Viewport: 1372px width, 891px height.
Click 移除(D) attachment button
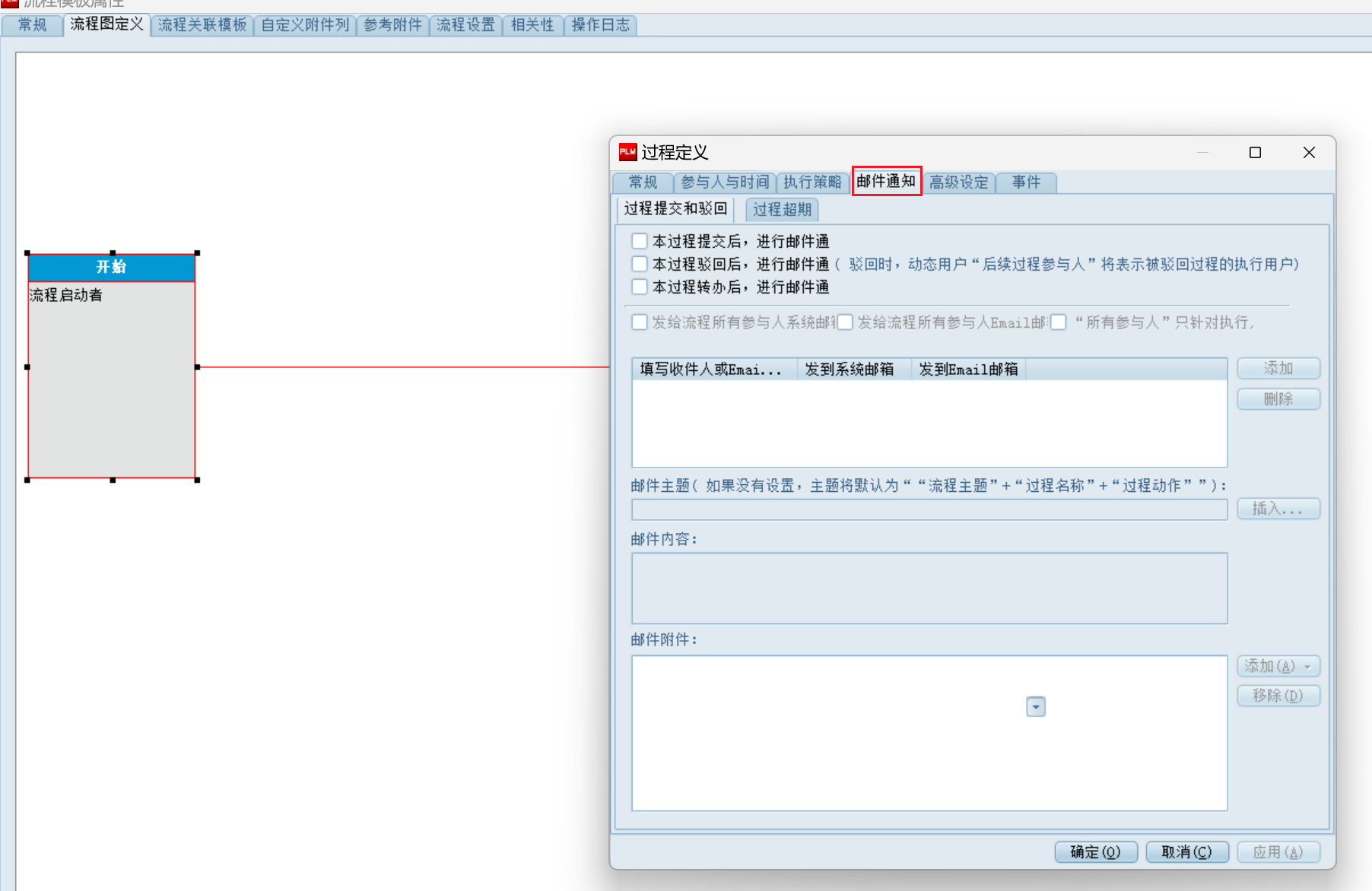coord(1278,696)
